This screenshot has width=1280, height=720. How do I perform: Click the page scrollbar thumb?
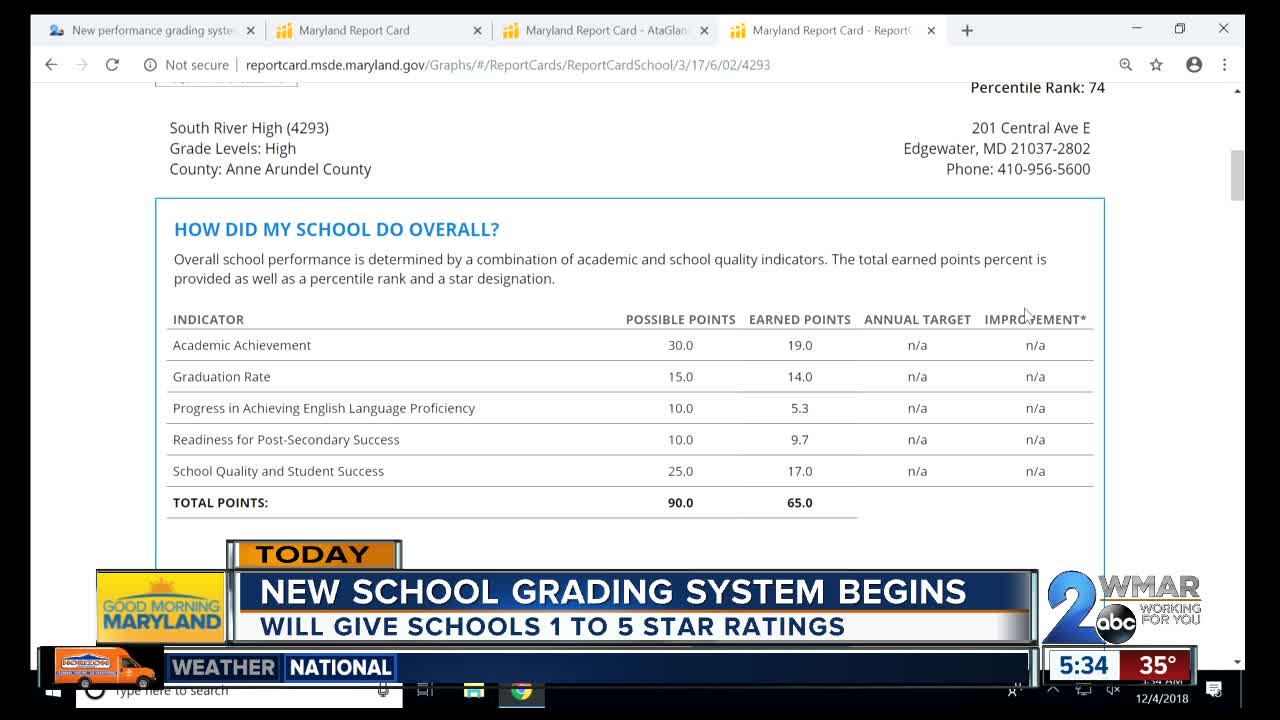pos(1237,175)
